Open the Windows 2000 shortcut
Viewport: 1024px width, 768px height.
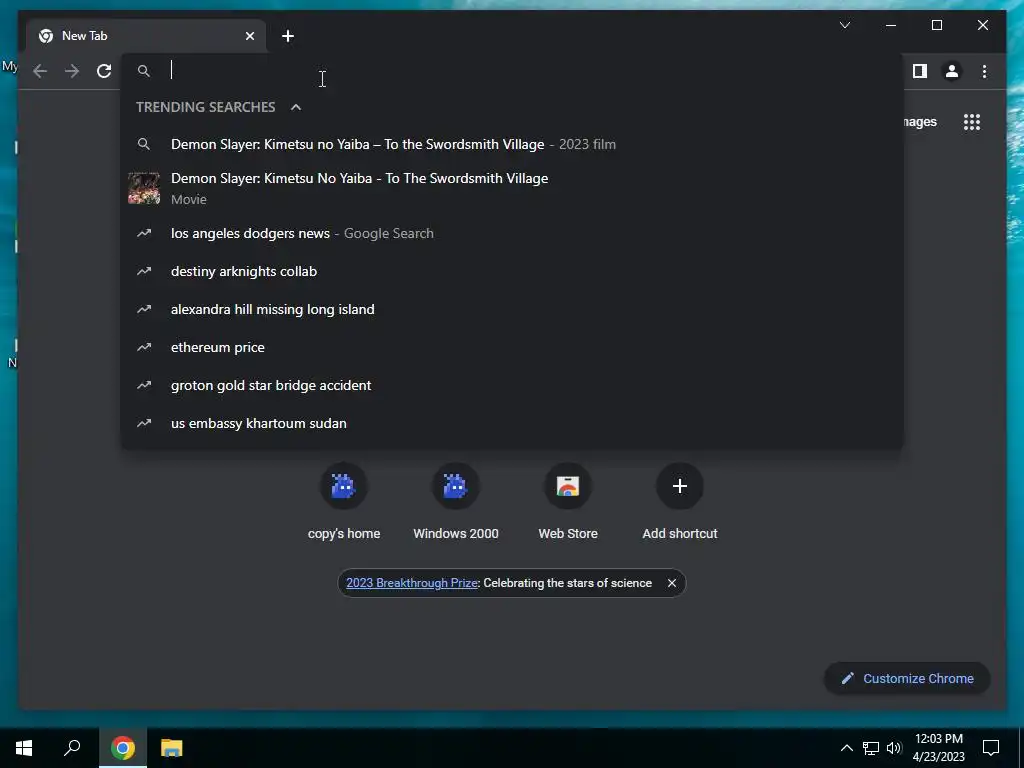456,502
